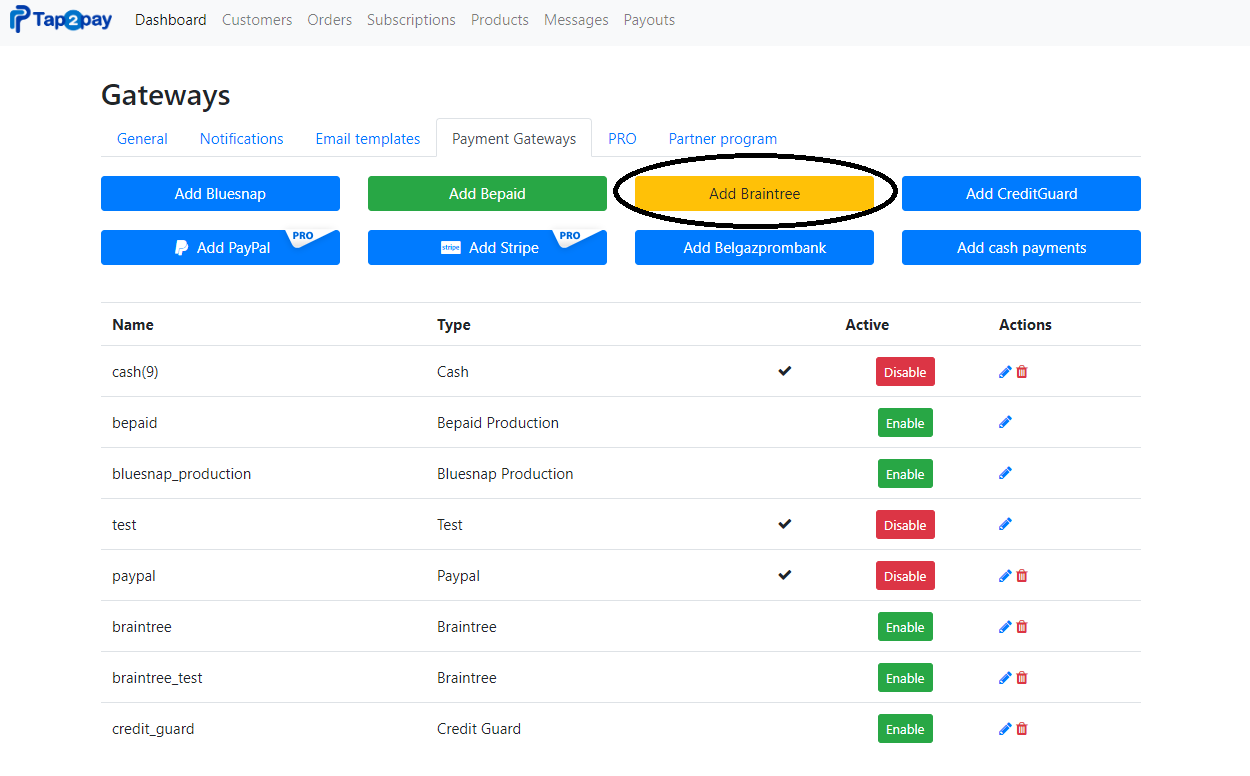Switch to the Notifications tab
Viewport: 1250px width, 776px height.
click(x=242, y=139)
